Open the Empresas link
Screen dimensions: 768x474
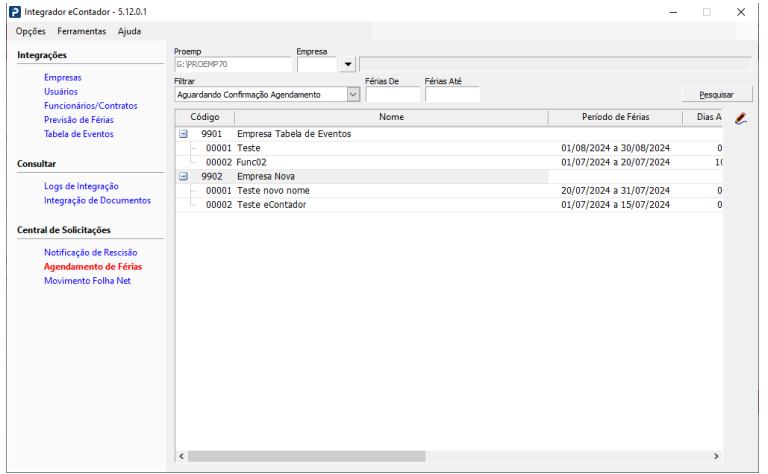63,77
